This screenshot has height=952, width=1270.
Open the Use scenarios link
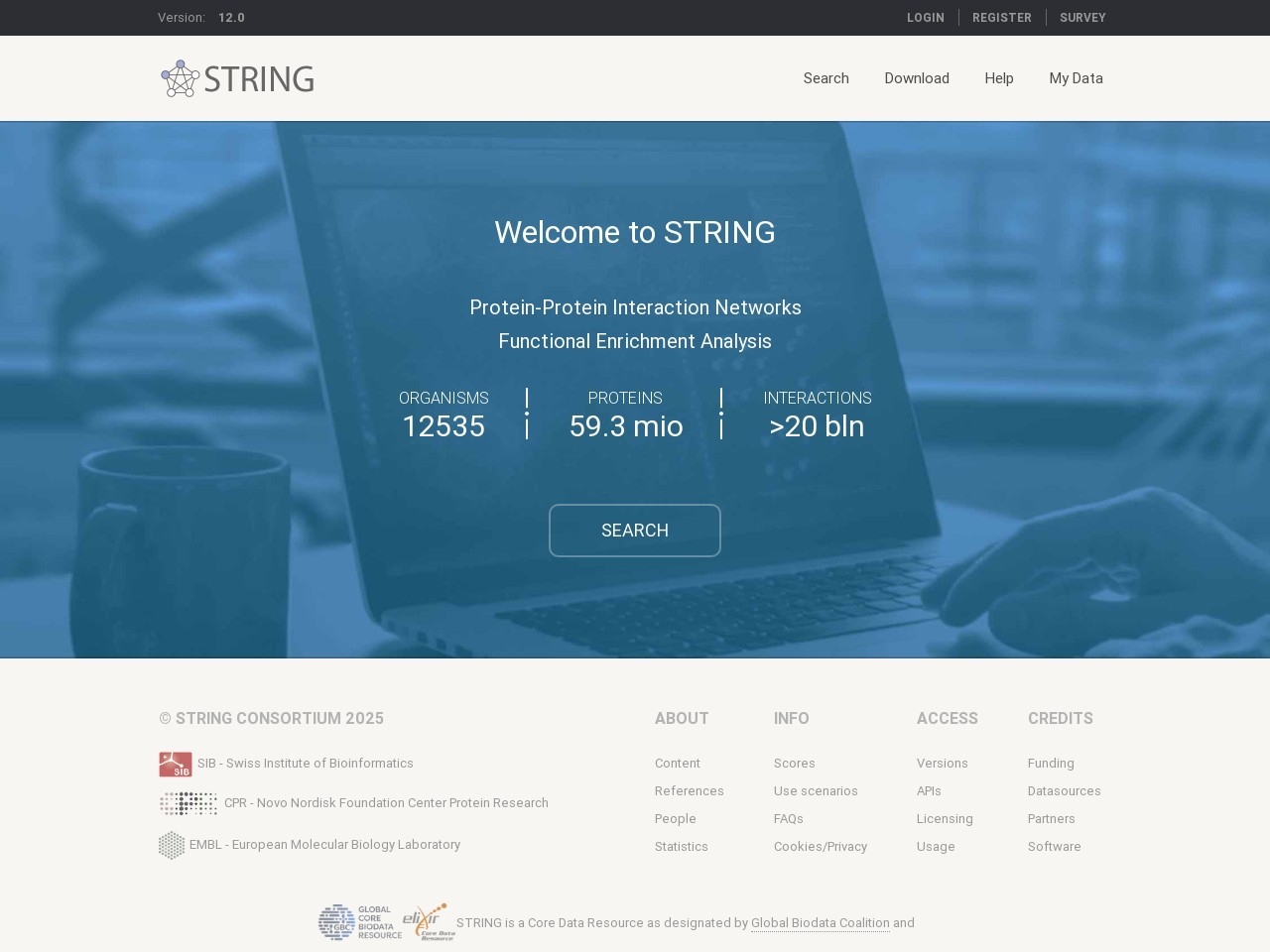pos(816,791)
